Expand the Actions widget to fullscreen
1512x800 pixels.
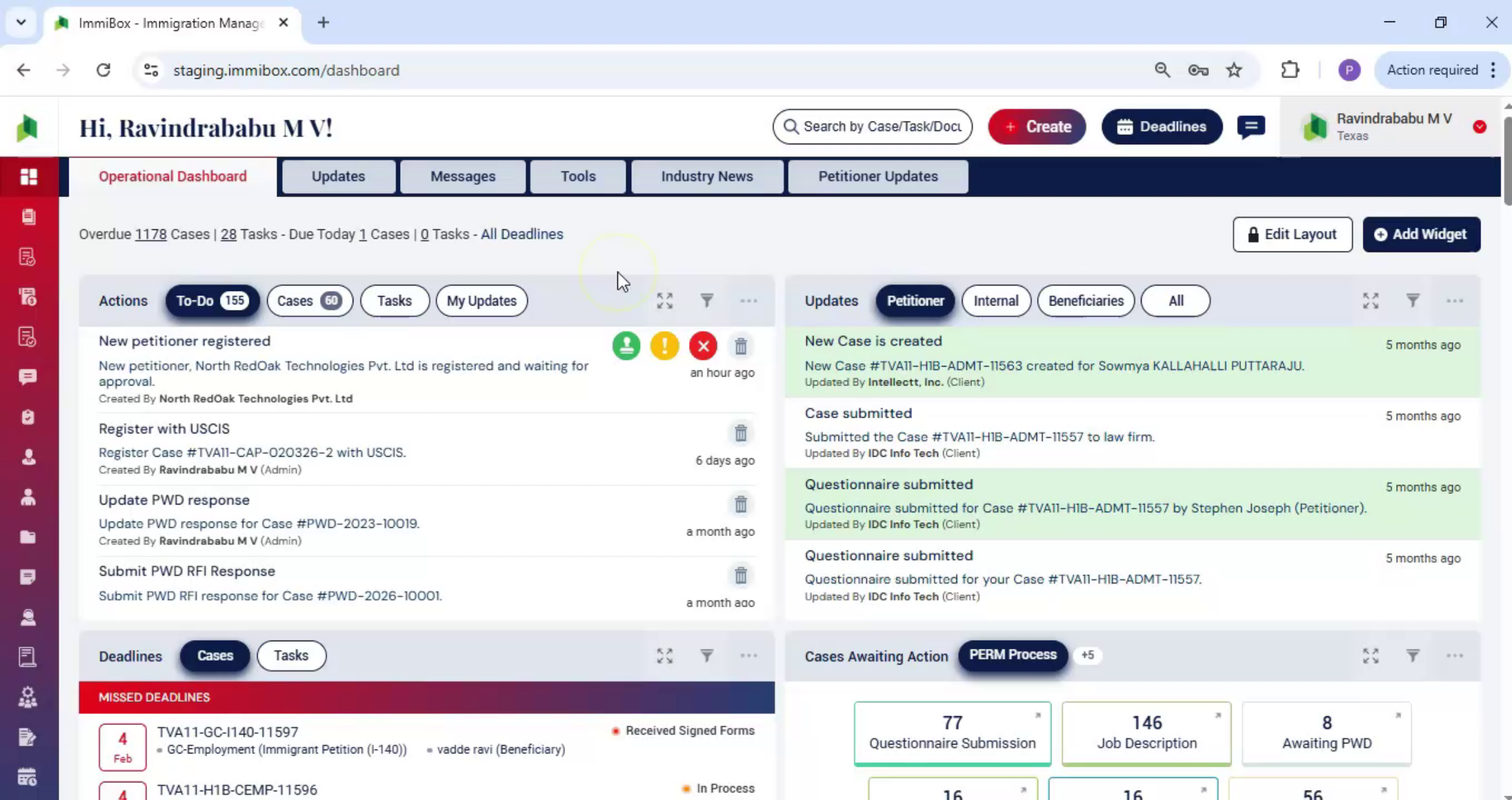click(x=665, y=301)
